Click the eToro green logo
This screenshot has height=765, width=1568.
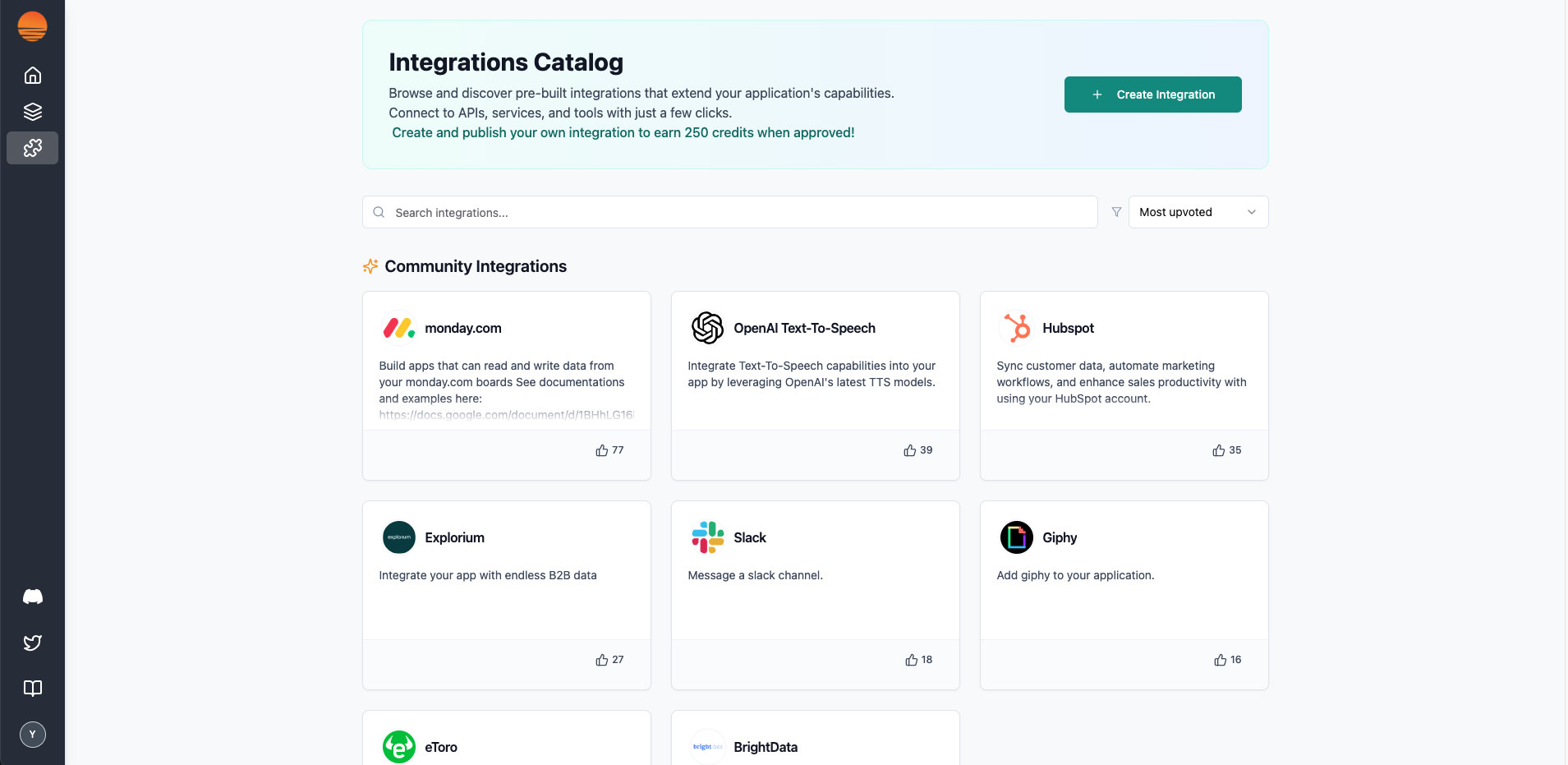pyautogui.click(x=399, y=748)
